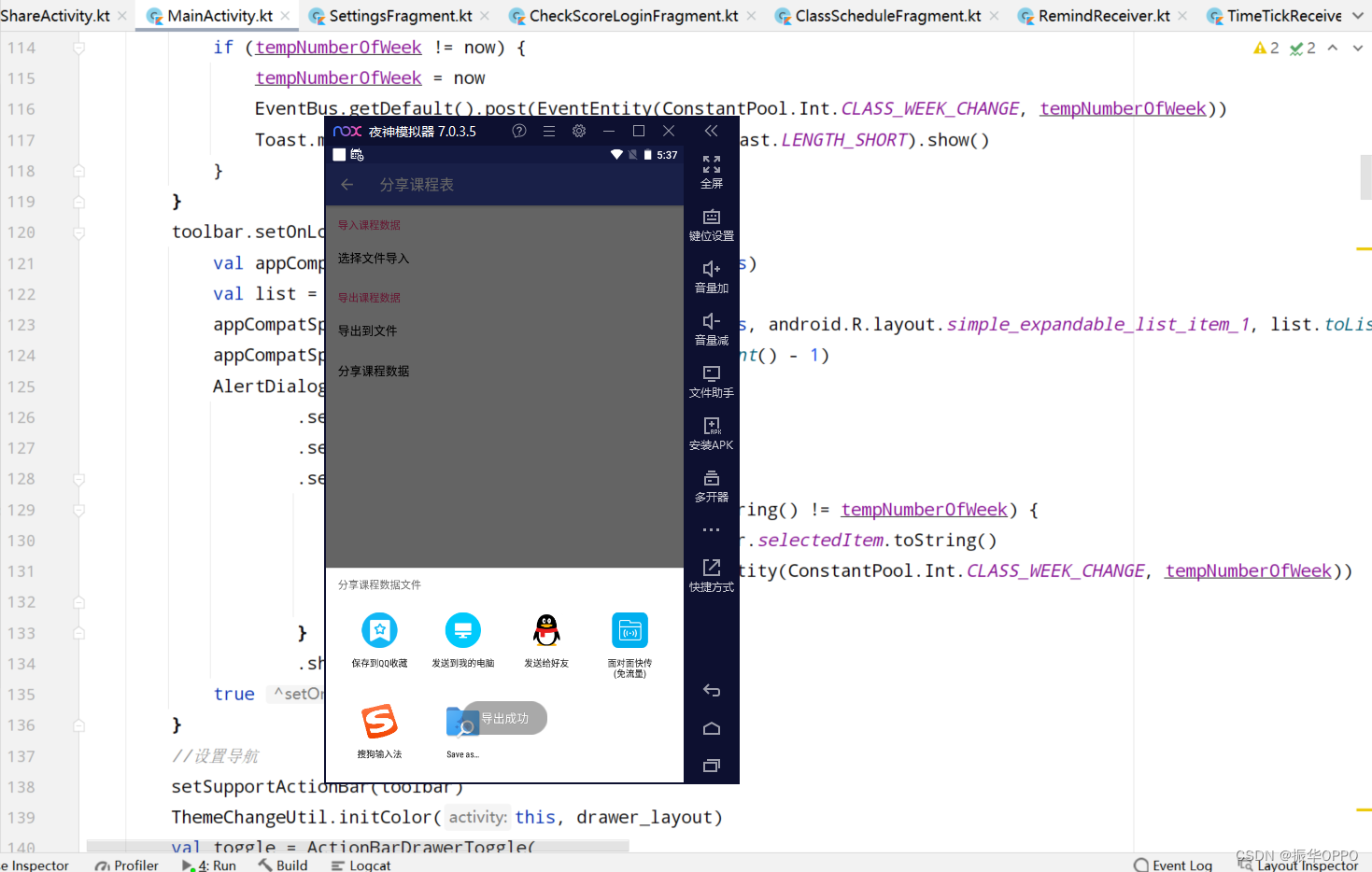Open Nox settings gear in title bar
Image resolution: width=1372 pixels, height=872 pixels.
579,131
